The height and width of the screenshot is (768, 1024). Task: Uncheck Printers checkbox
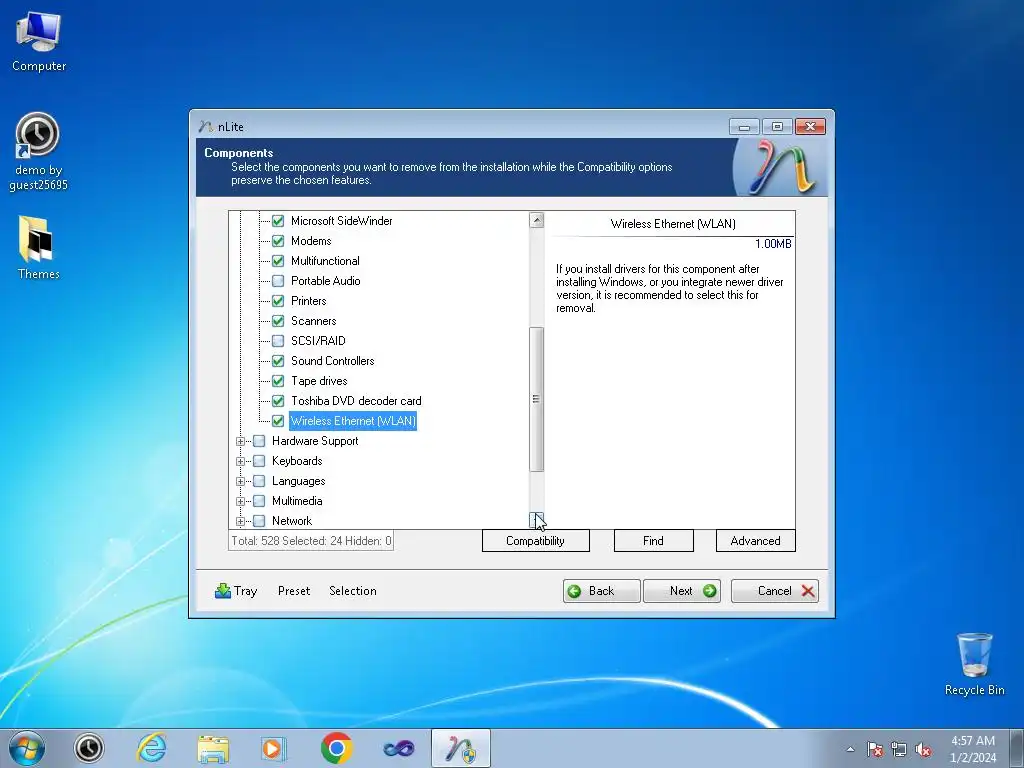tap(278, 301)
